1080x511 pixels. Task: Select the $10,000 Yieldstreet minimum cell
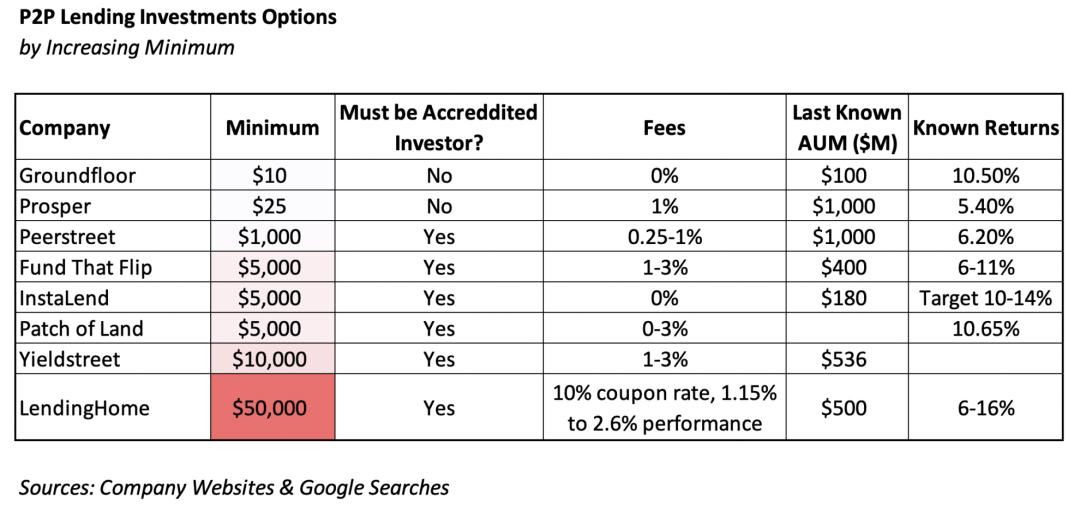click(270, 358)
